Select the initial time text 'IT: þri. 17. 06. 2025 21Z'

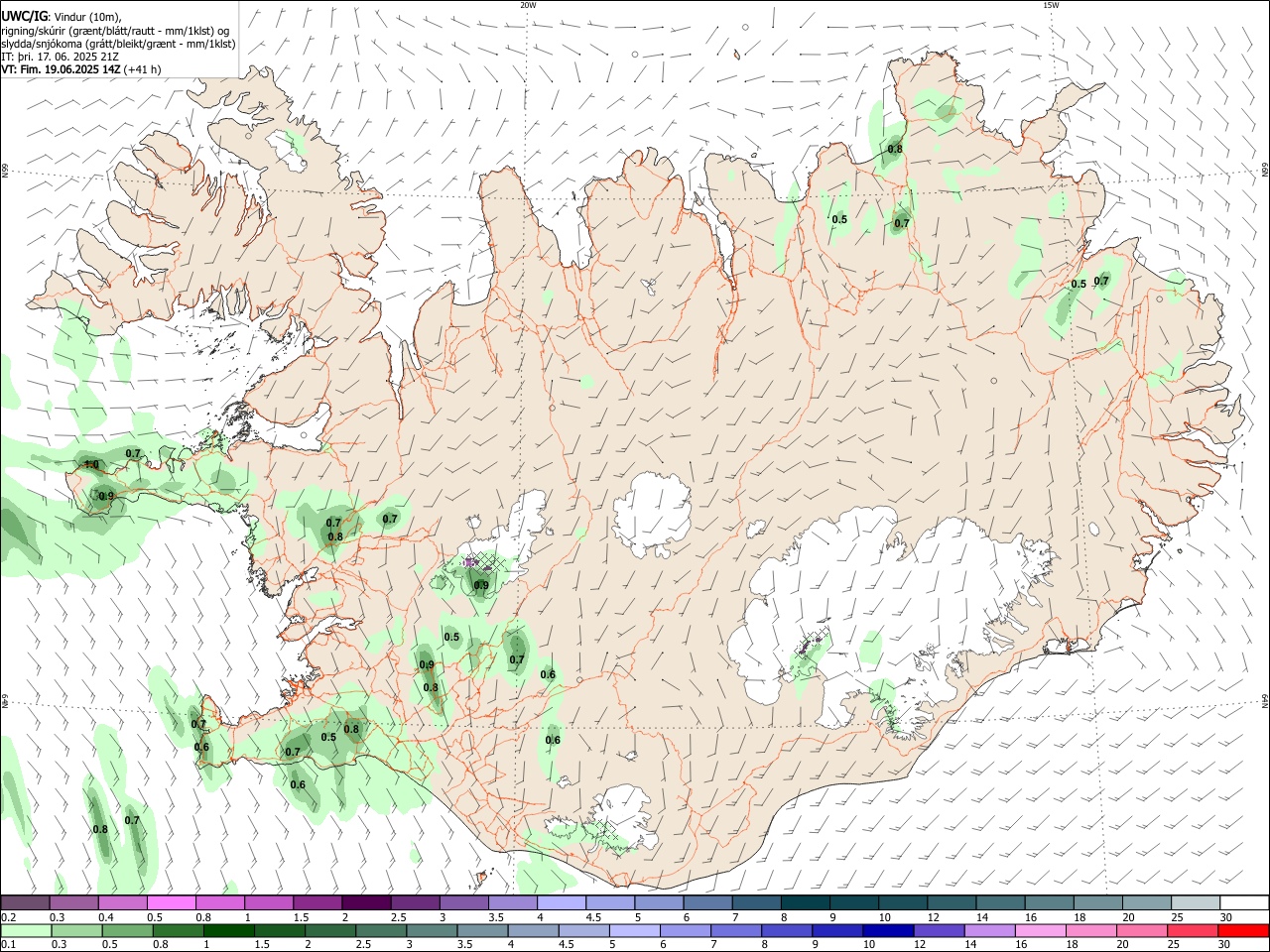click(x=59, y=57)
